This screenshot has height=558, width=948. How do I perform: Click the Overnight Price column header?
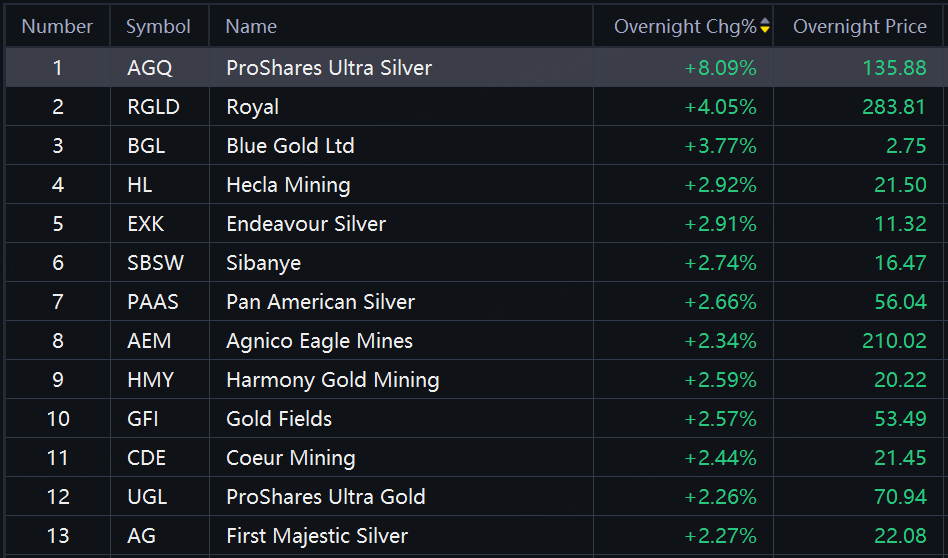coord(859,27)
